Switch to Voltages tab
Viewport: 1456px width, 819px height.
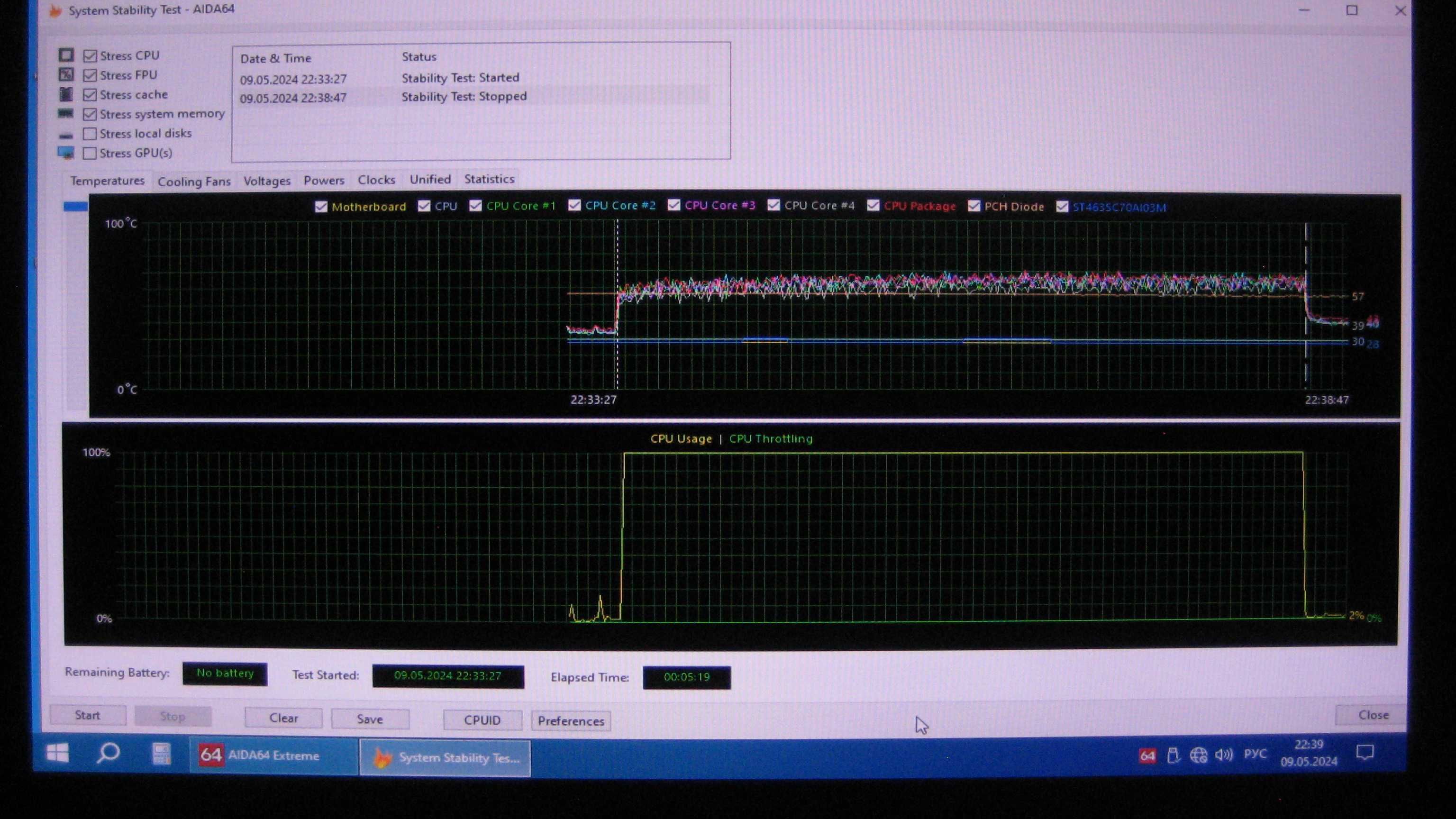pos(267,181)
